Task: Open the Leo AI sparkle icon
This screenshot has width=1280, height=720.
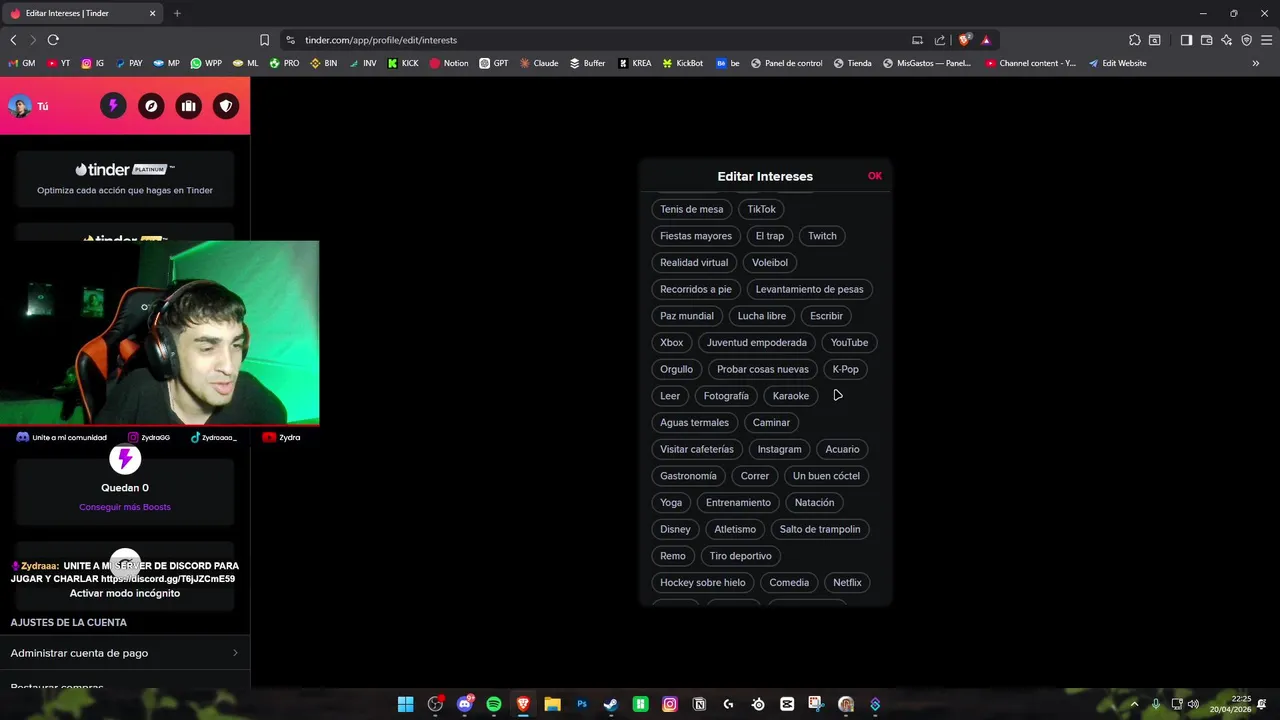Action: point(1226,40)
